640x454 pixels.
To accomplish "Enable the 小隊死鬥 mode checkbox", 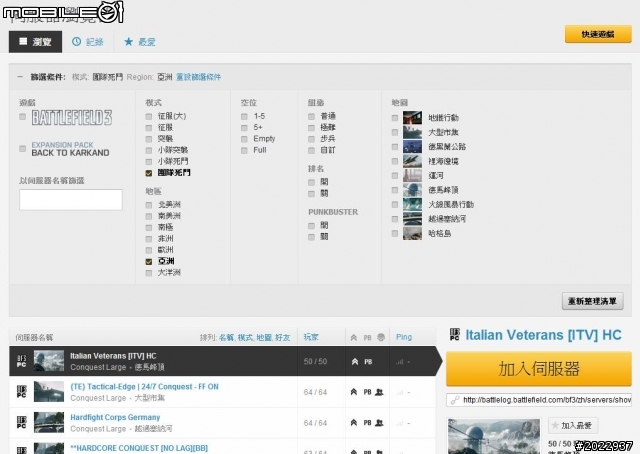I will click(149, 162).
